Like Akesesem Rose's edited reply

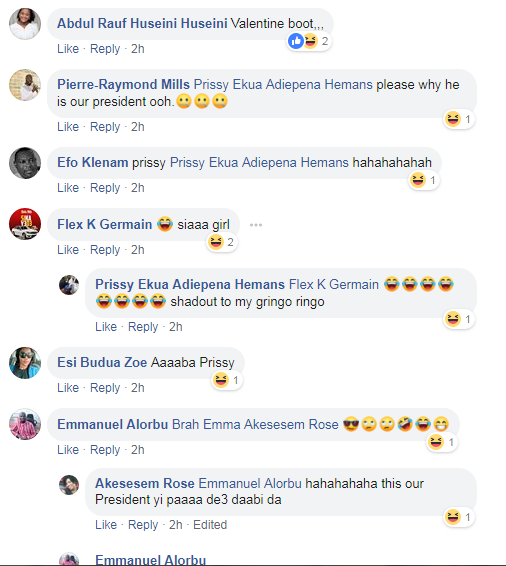pyautogui.click(x=106, y=524)
